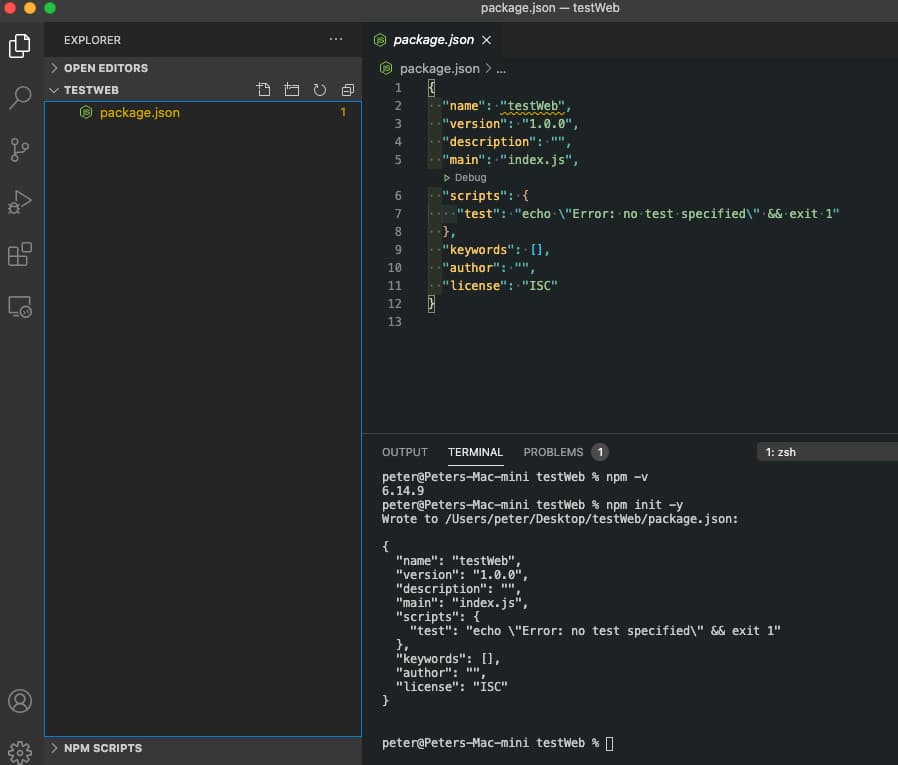Open the Source Control view icon
Screen dimensions: 898x765
[x=20, y=150]
